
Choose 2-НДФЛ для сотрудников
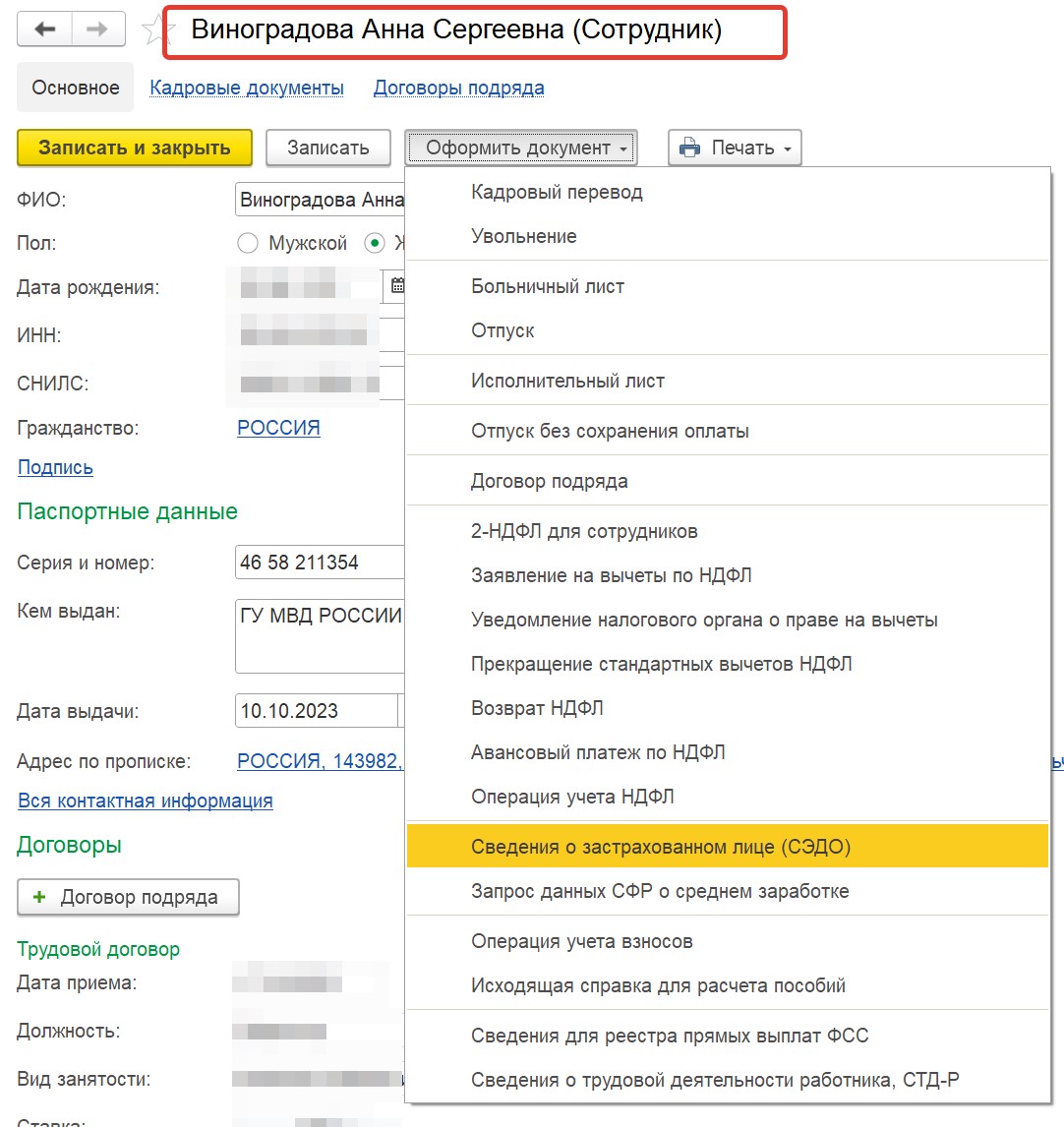click(x=584, y=531)
